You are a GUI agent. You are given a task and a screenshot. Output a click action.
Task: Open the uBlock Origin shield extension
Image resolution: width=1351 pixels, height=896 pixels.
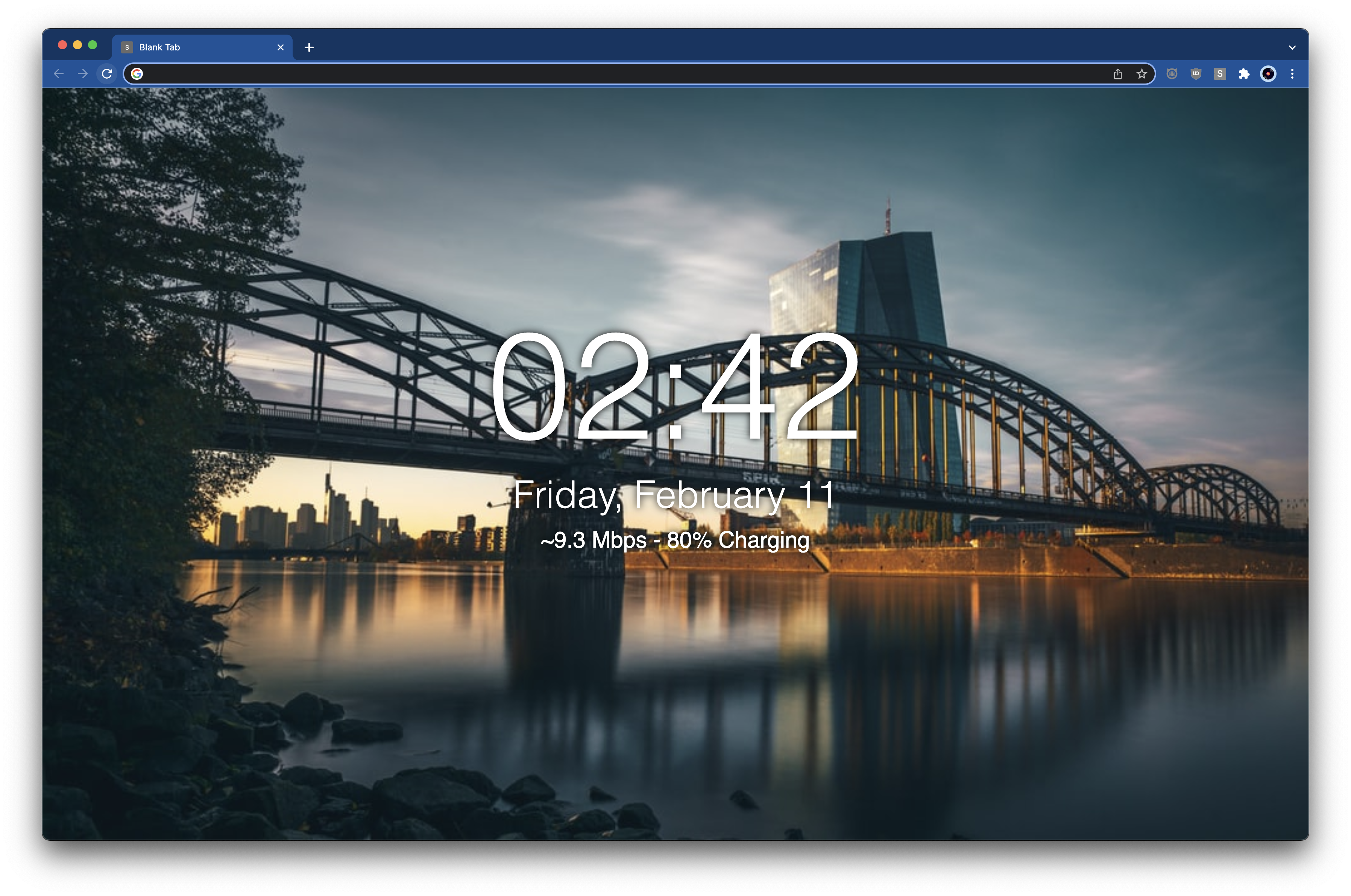coord(1196,74)
